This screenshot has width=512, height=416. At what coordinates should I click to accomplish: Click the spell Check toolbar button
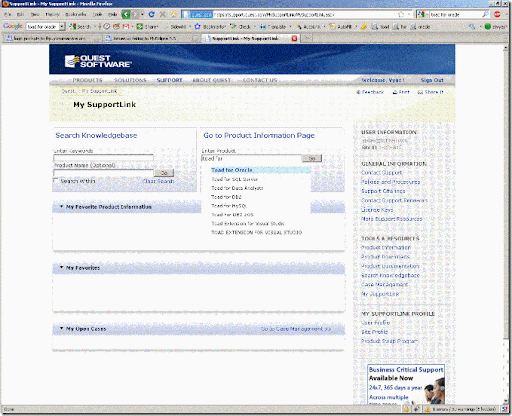[x=240, y=26]
